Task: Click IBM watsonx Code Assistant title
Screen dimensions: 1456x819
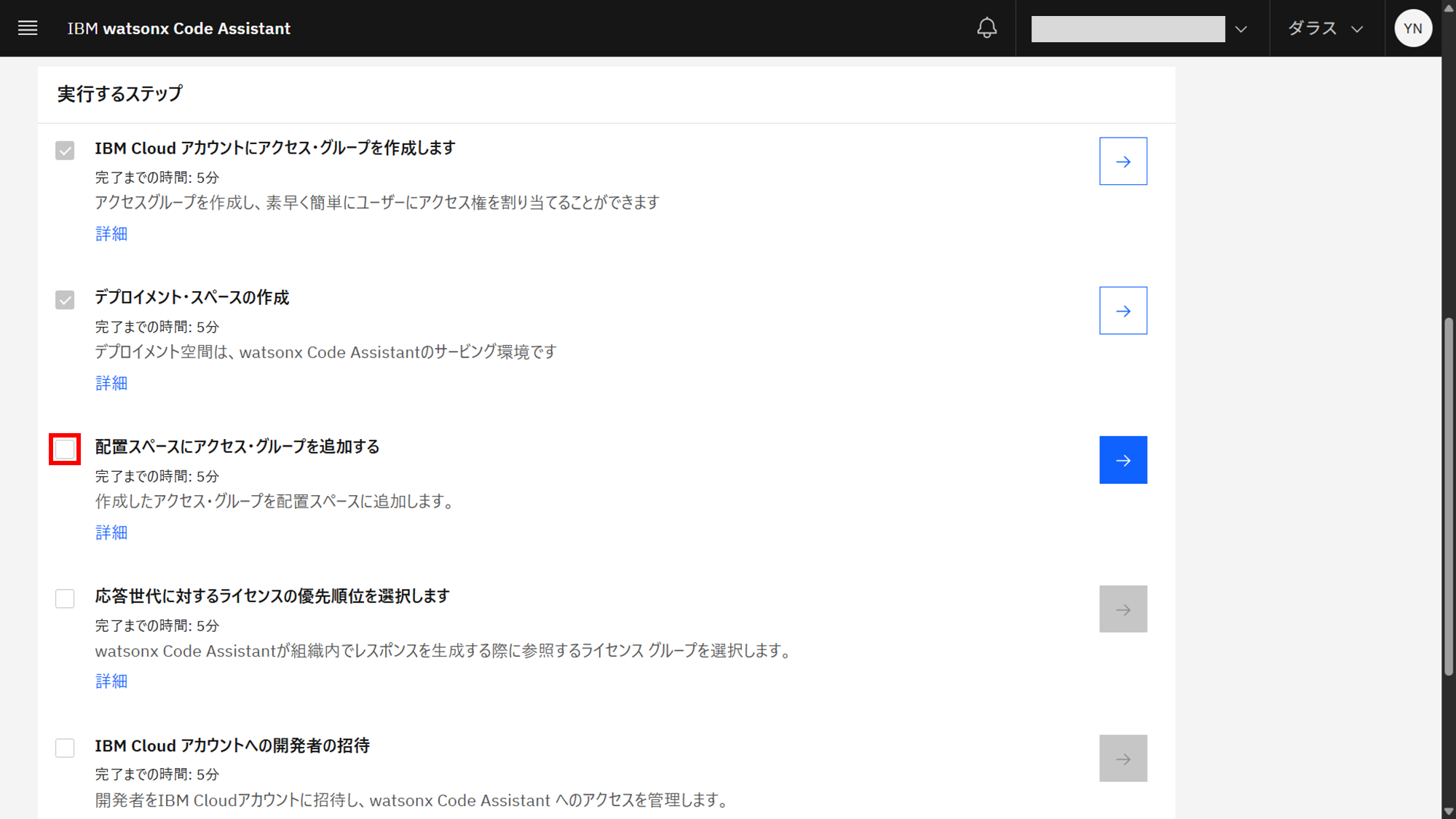Action: [x=178, y=28]
